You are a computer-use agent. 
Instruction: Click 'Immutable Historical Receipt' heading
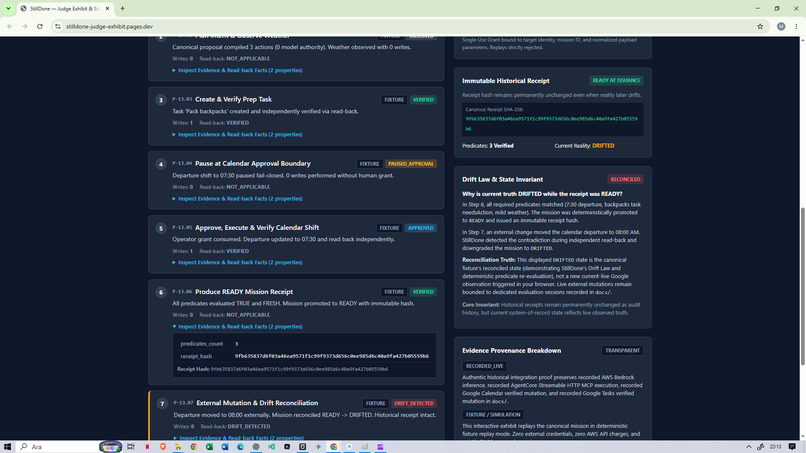(x=505, y=81)
